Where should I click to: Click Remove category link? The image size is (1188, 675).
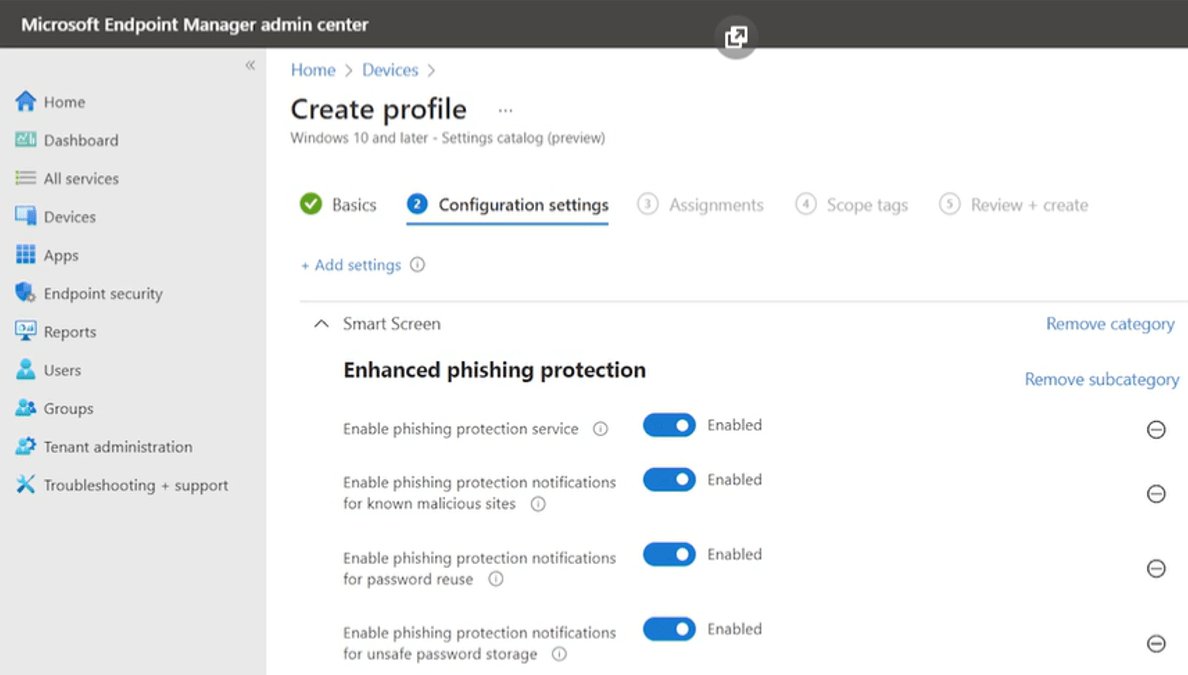(1110, 323)
